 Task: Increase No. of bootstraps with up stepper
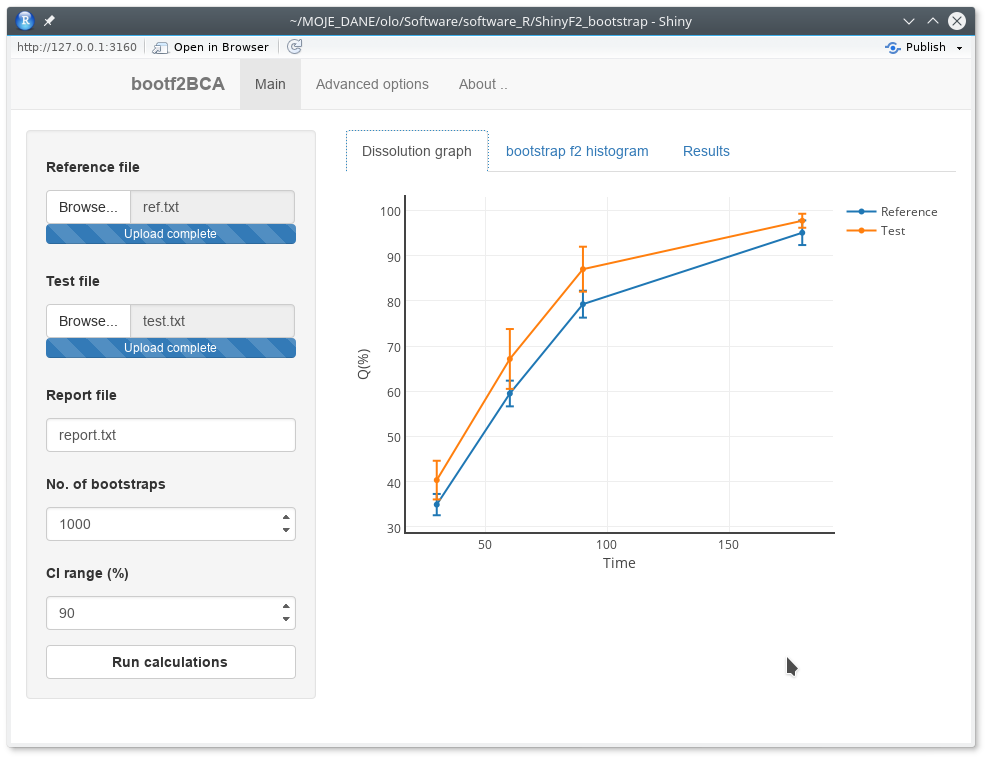[x=287, y=517]
